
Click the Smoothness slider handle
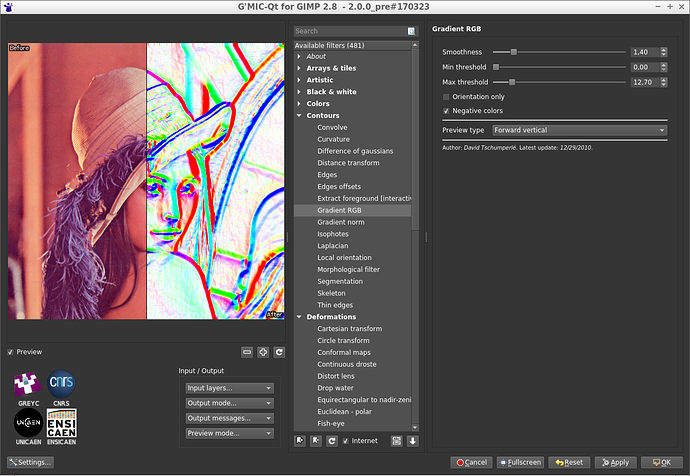point(513,51)
